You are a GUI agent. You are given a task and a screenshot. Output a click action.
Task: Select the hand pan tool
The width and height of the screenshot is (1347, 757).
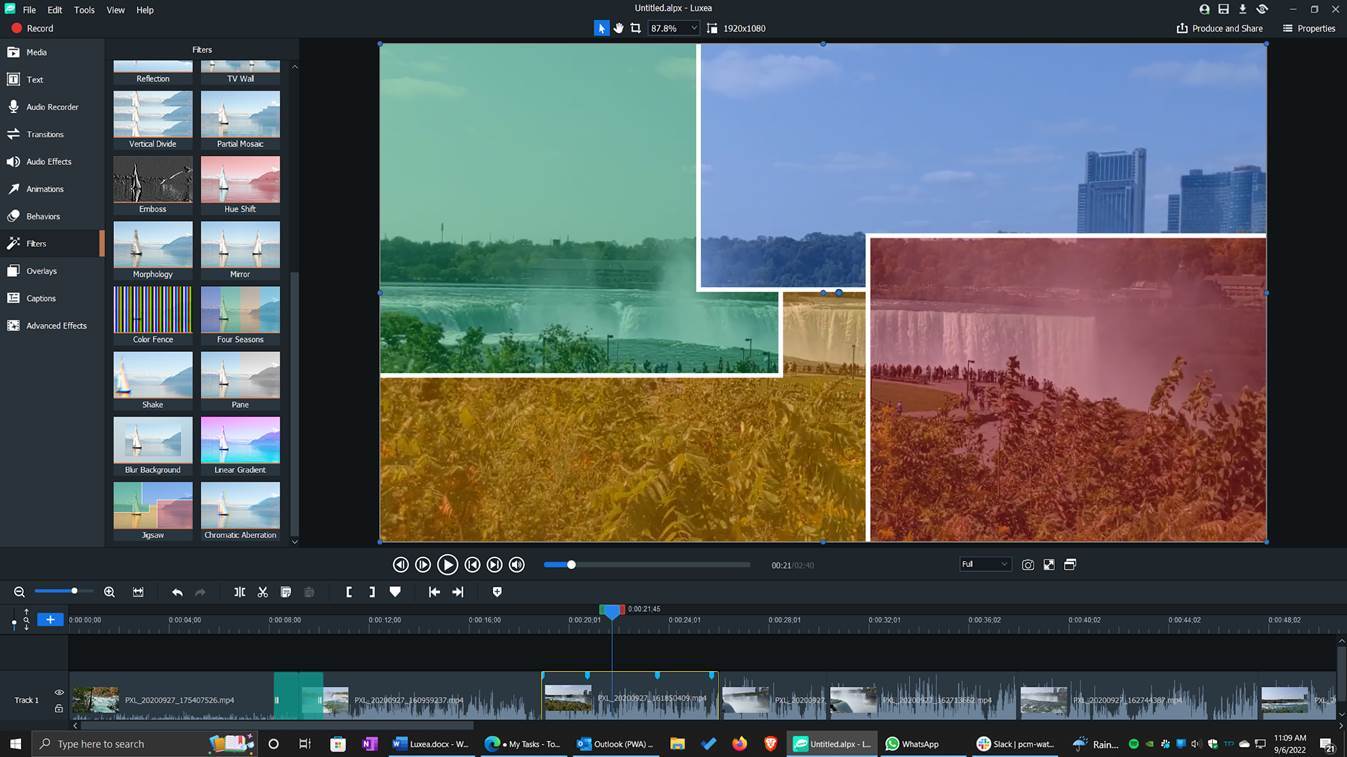pos(618,27)
